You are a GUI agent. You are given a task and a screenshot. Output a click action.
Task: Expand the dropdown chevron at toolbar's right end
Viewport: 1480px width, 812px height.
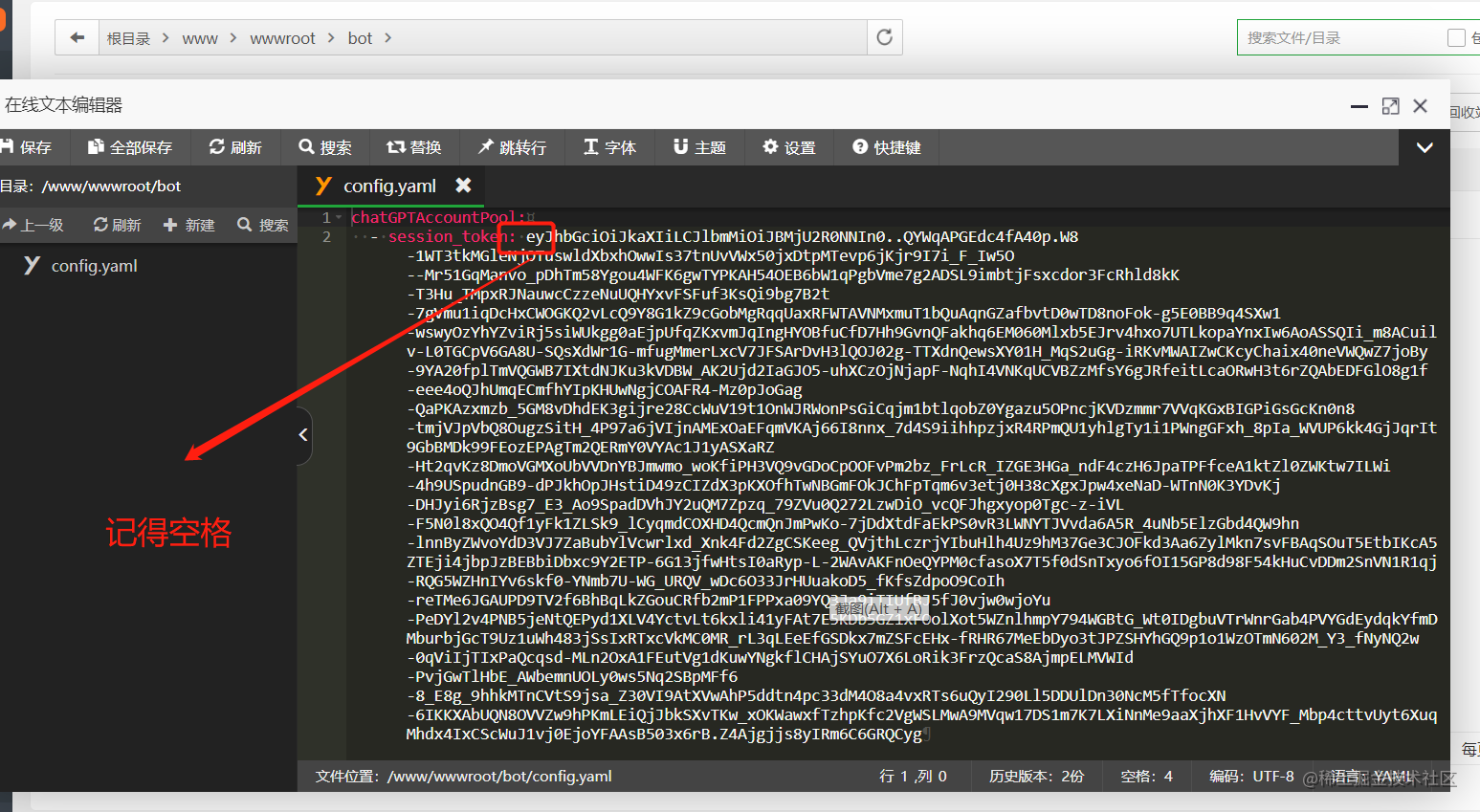1425,147
